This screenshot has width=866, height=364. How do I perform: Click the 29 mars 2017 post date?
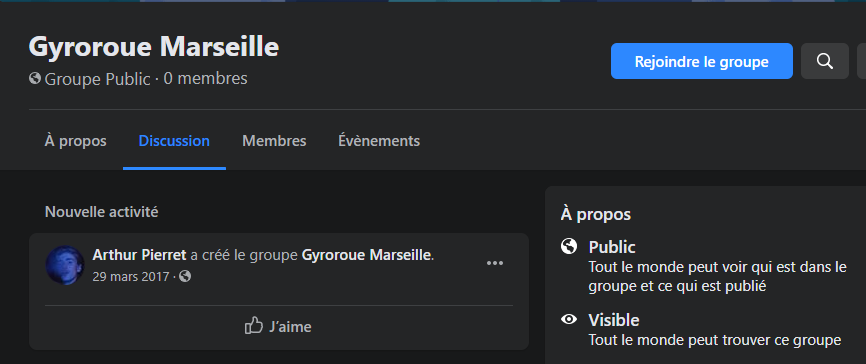(x=131, y=276)
